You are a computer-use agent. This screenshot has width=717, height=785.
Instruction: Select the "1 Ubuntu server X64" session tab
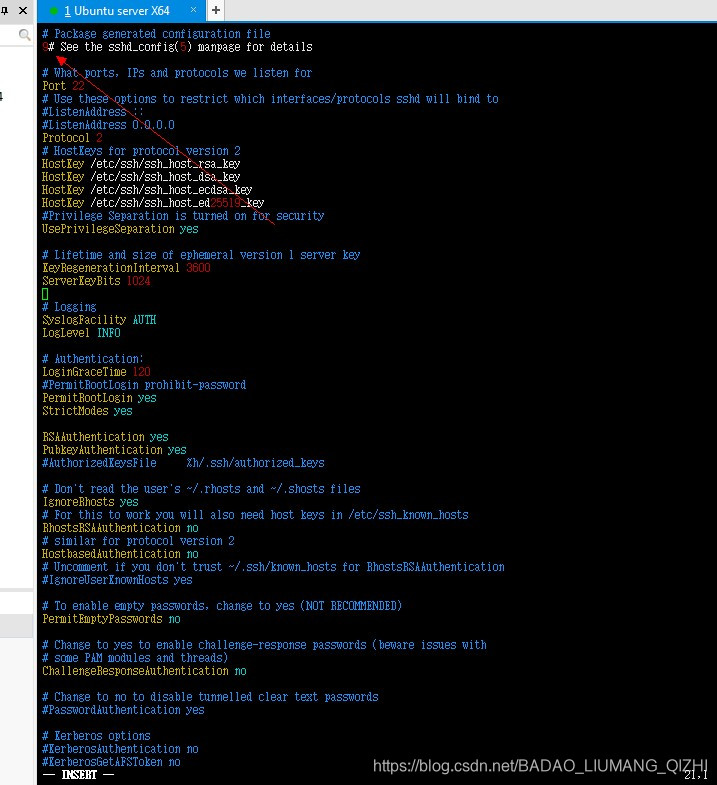tap(121, 11)
